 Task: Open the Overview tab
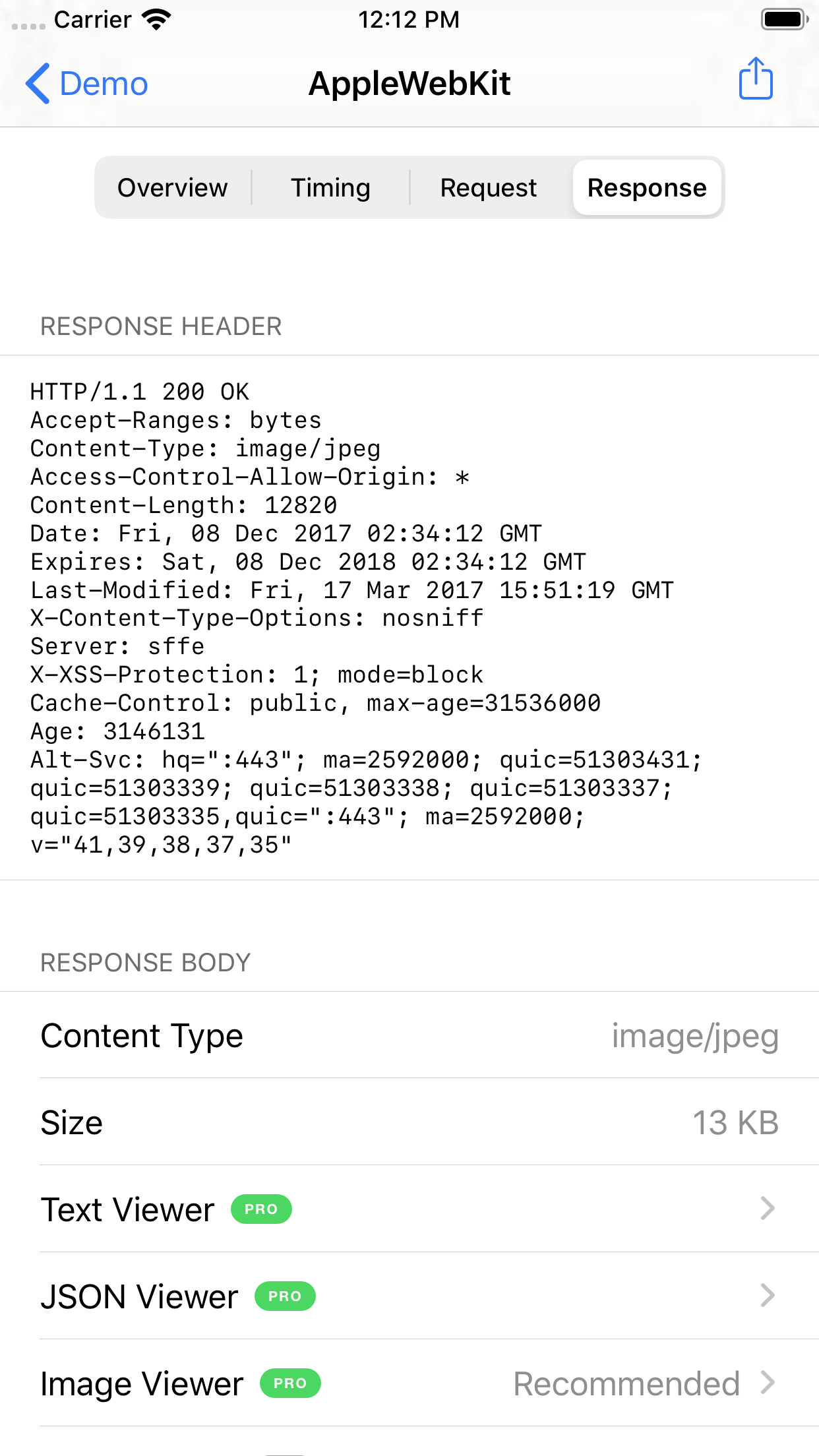[x=172, y=187]
